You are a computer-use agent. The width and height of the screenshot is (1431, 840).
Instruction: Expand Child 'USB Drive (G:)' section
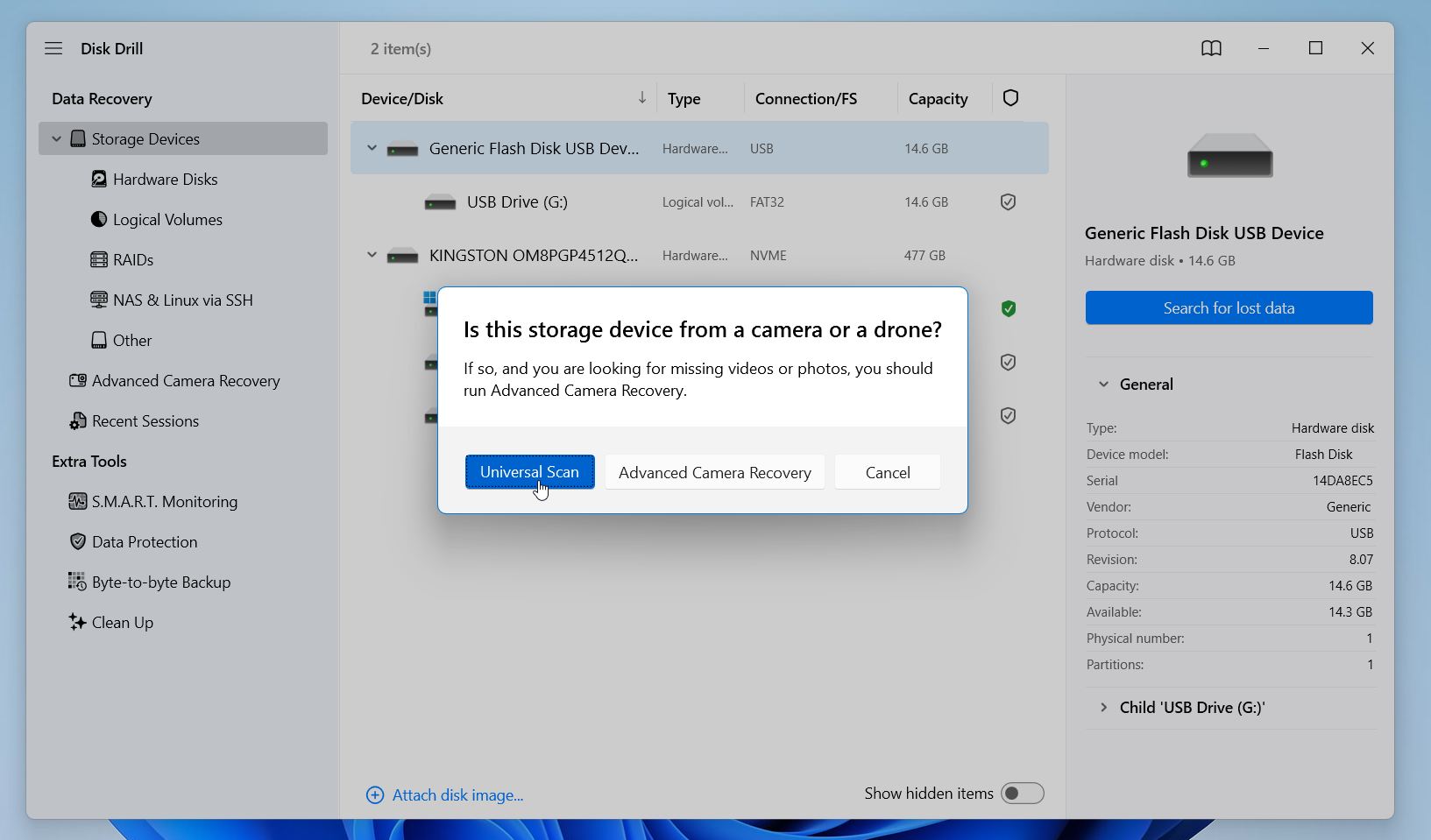coord(1102,707)
